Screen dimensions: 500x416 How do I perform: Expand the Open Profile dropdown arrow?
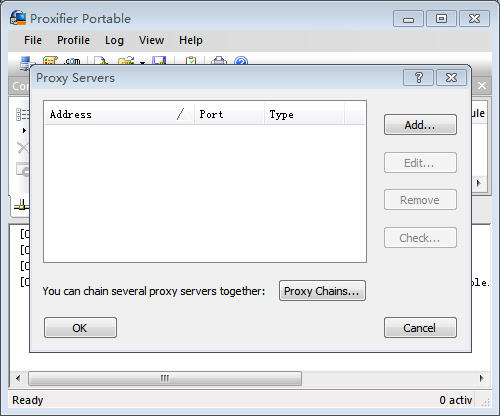pyautogui.click(x=142, y=62)
